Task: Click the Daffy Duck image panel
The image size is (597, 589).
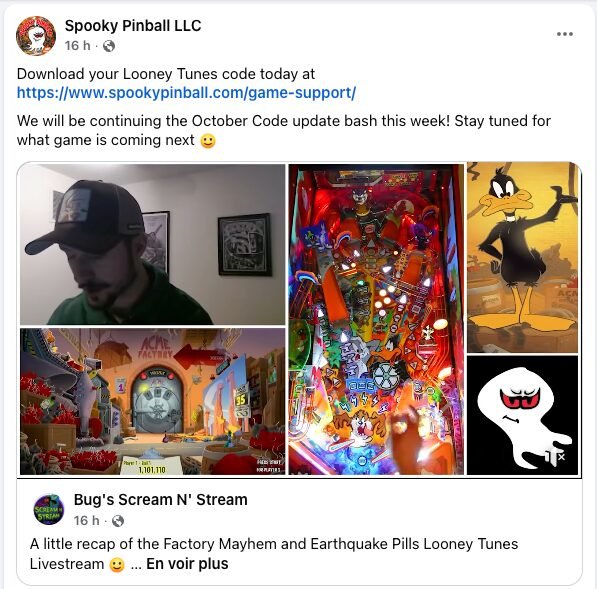Action: pos(522,258)
